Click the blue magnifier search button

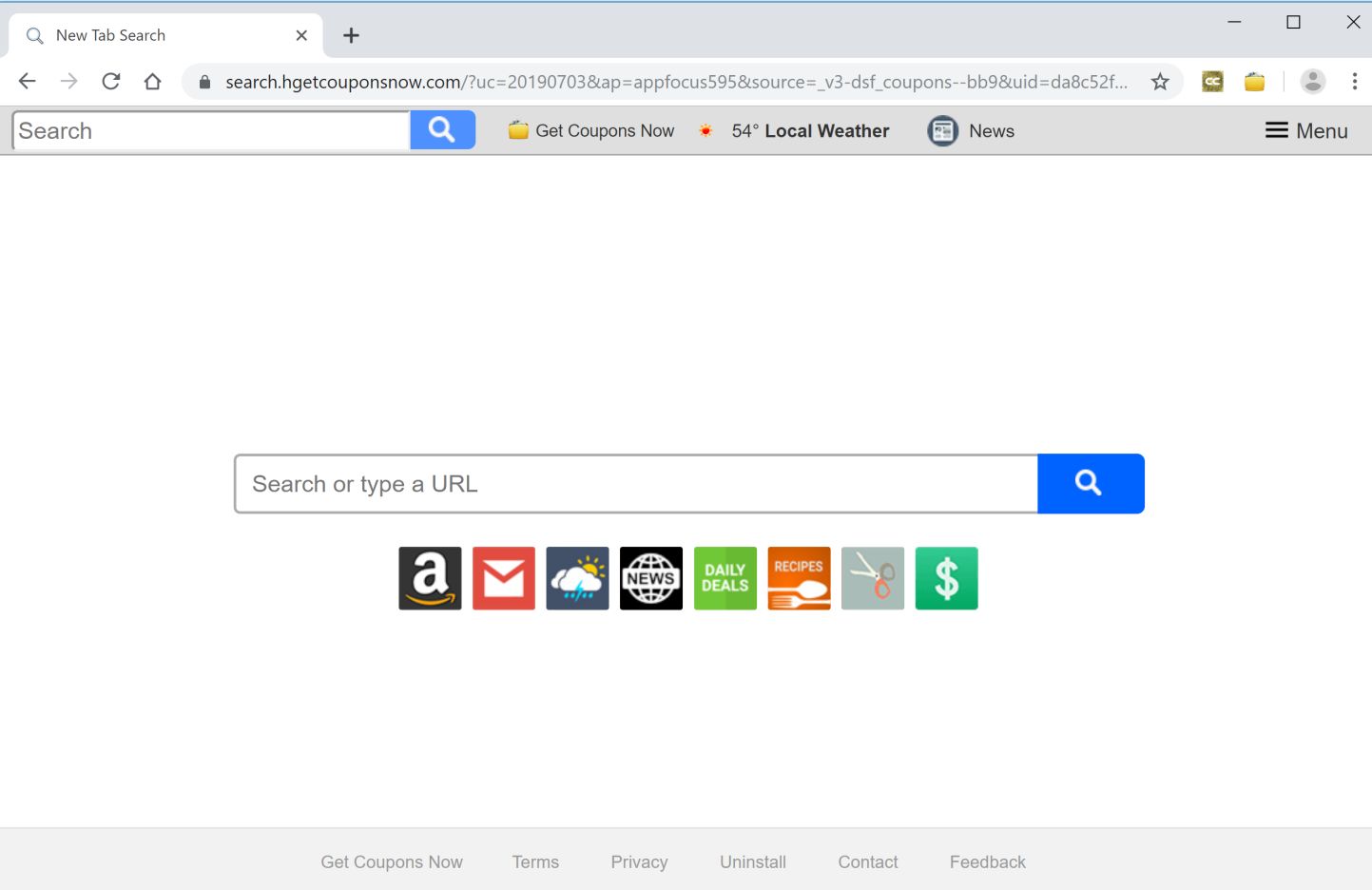tap(1090, 483)
